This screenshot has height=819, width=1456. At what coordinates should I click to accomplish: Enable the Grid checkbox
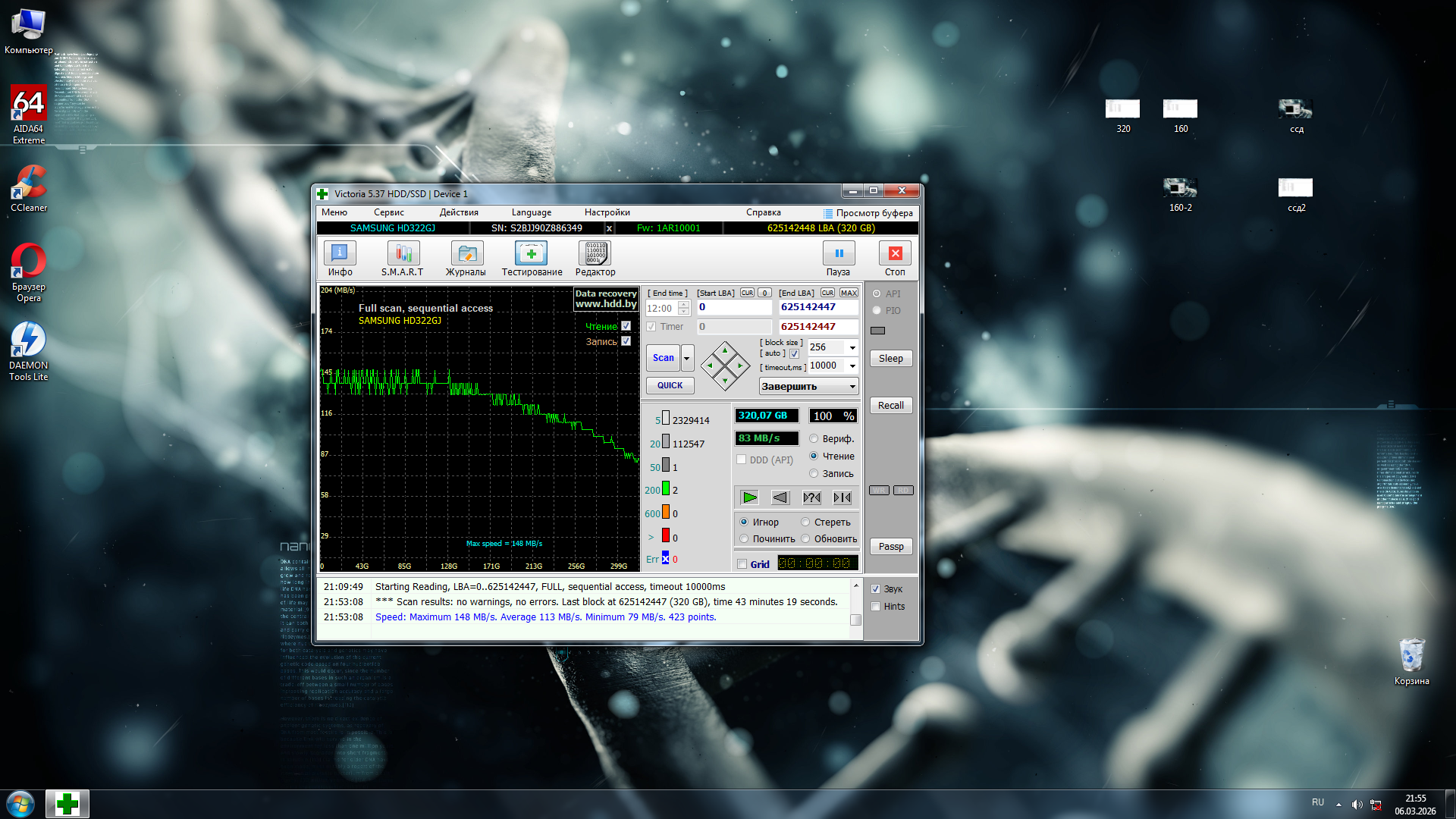click(742, 564)
